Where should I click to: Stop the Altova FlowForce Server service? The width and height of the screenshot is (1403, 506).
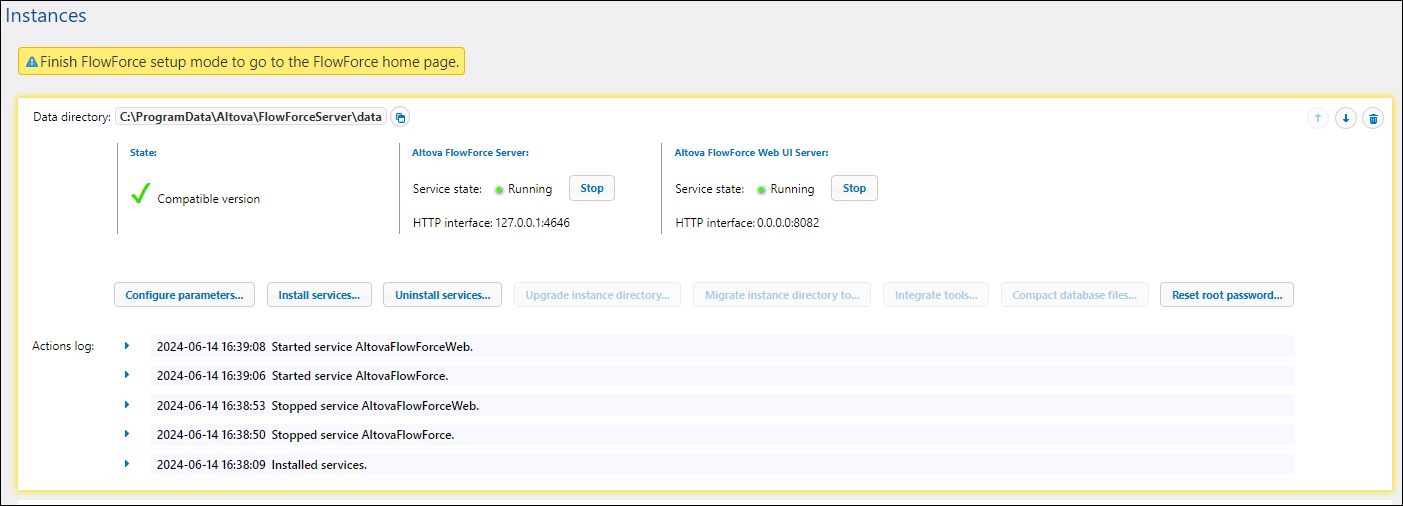592,188
